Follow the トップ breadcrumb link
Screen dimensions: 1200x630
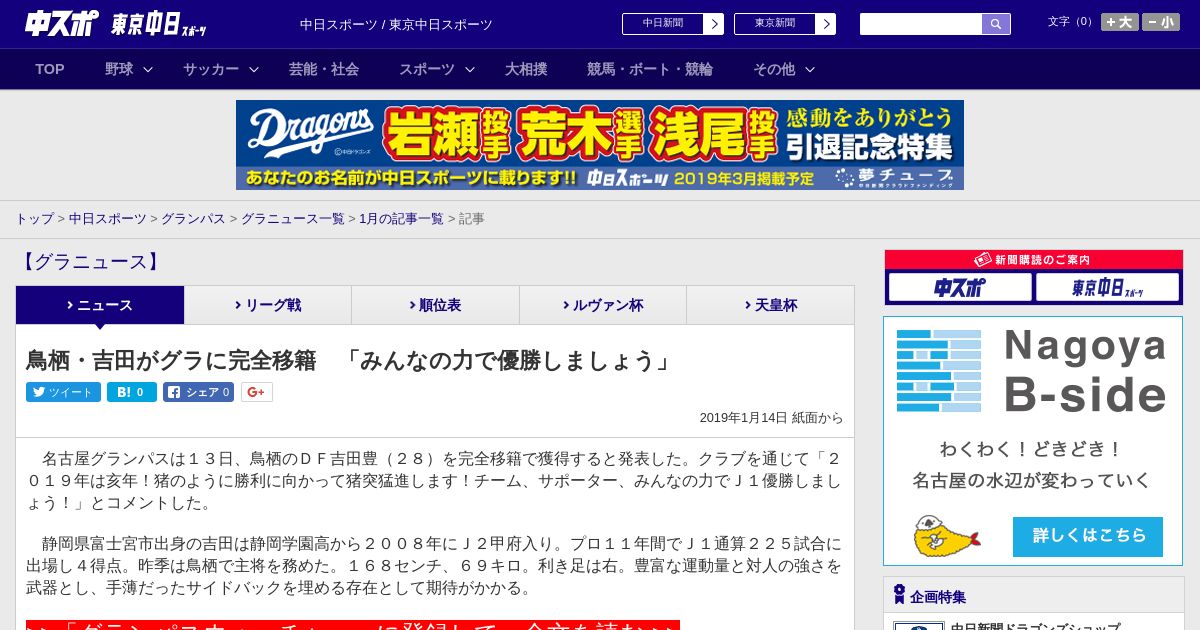[34, 219]
